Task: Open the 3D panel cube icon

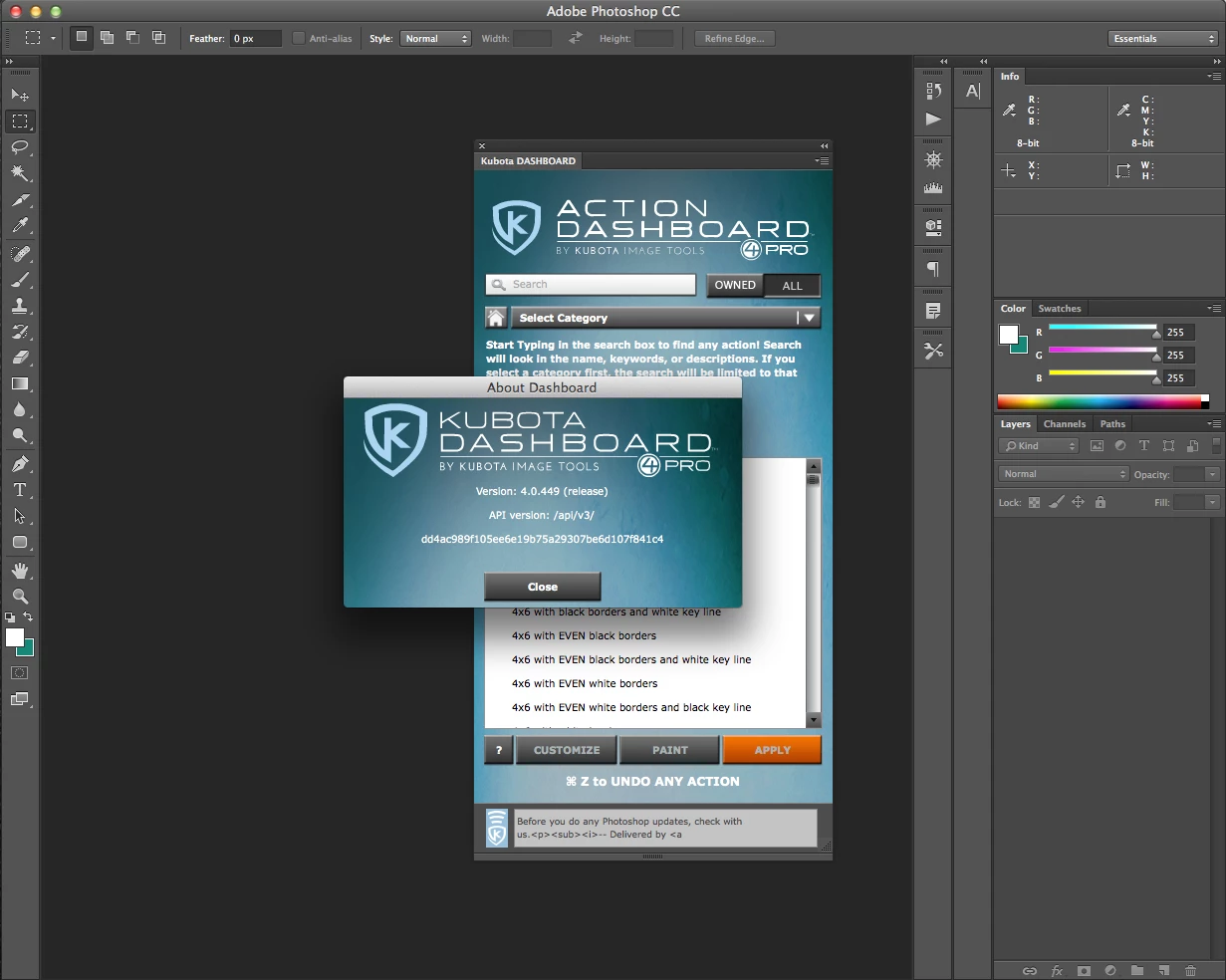Action: pyautogui.click(x=933, y=227)
